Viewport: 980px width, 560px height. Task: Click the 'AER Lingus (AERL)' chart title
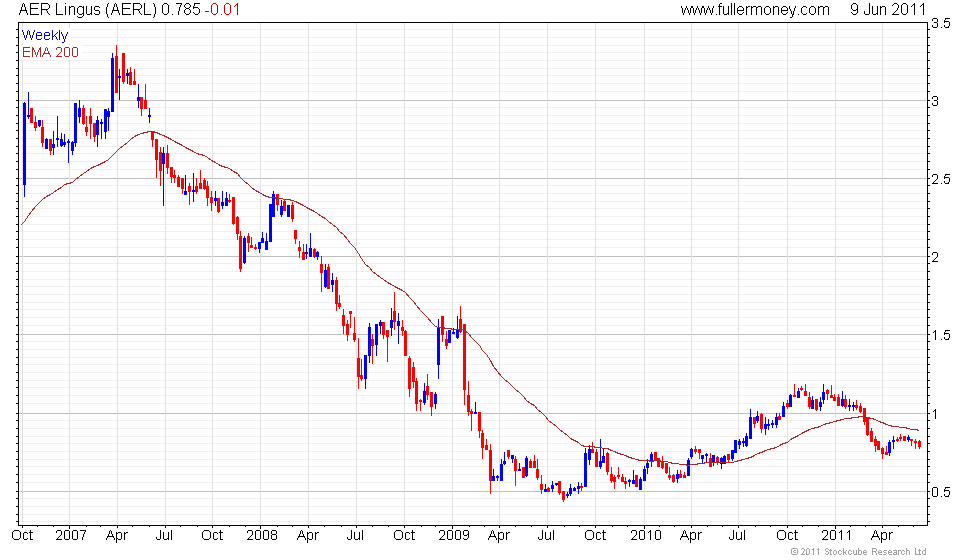tap(88, 9)
